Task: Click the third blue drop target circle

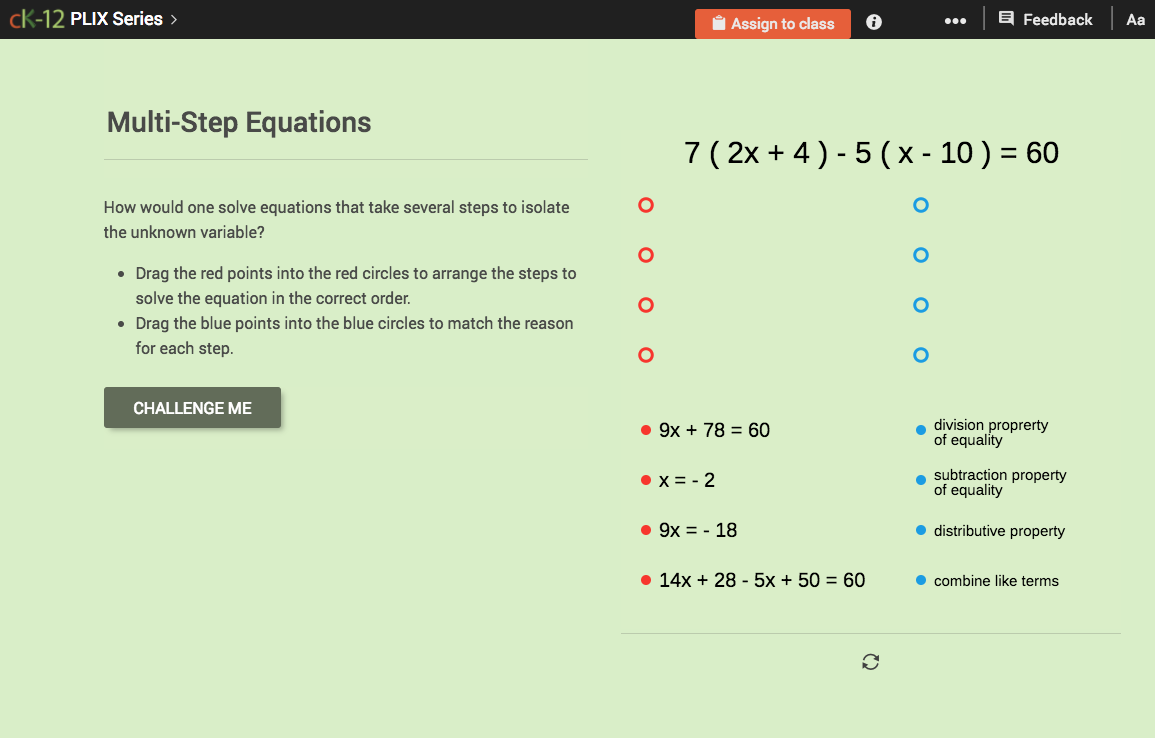Action: point(920,305)
